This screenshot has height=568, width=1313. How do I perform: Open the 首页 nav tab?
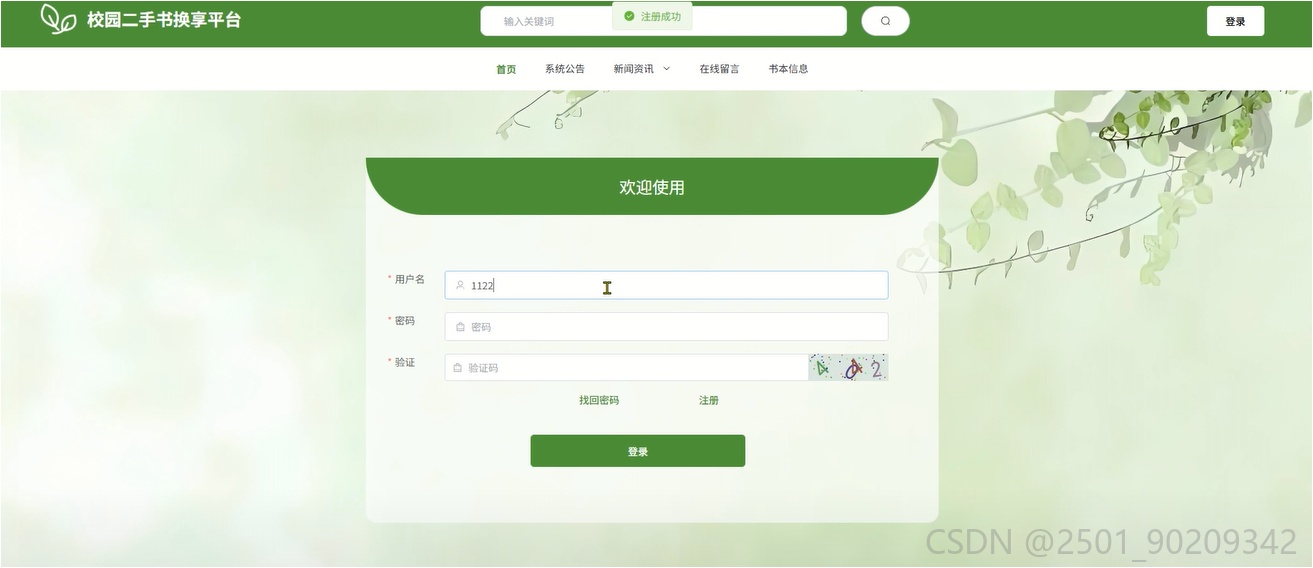point(506,69)
